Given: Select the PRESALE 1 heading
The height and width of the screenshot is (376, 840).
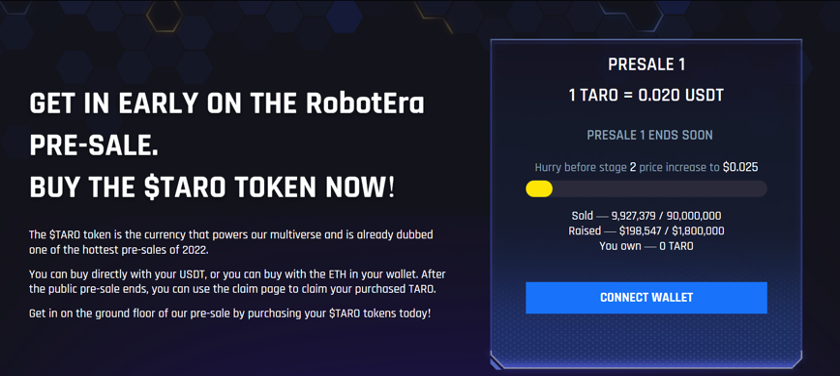Looking at the screenshot, I should click(x=646, y=65).
